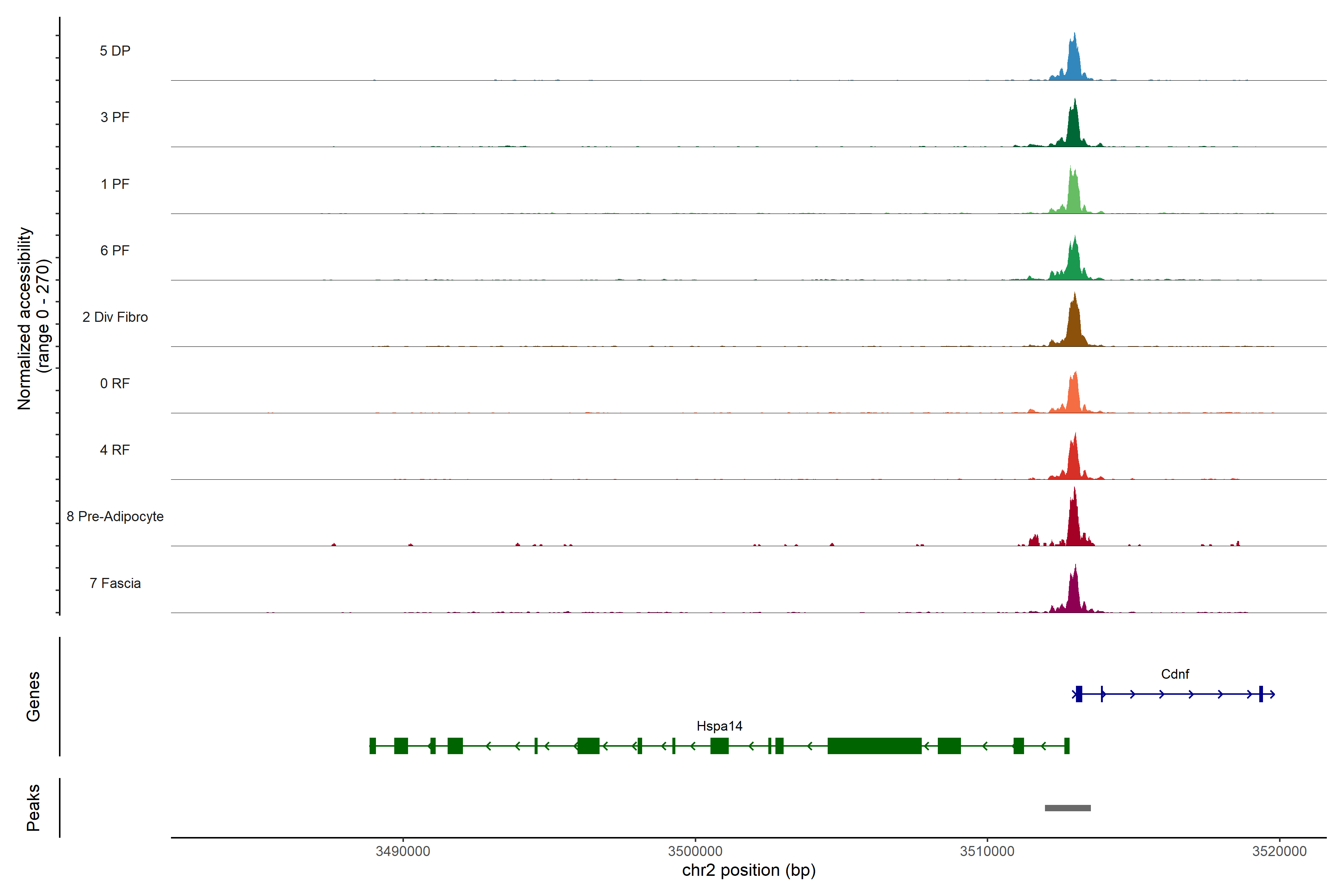This screenshot has height=896, width=1344.
Task: Click the Genes track label
Action: pos(33,697)
